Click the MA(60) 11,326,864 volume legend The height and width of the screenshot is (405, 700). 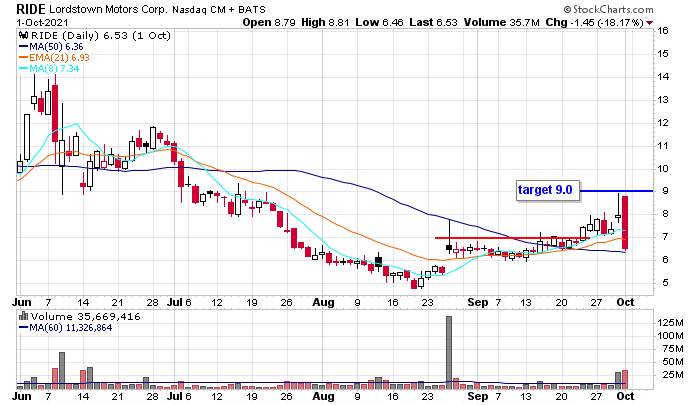(66, 328)
